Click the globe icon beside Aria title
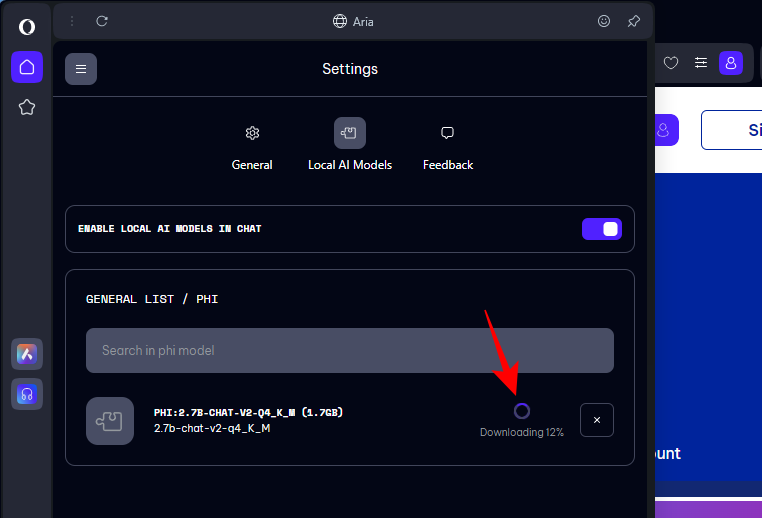 tap(340, 21)
